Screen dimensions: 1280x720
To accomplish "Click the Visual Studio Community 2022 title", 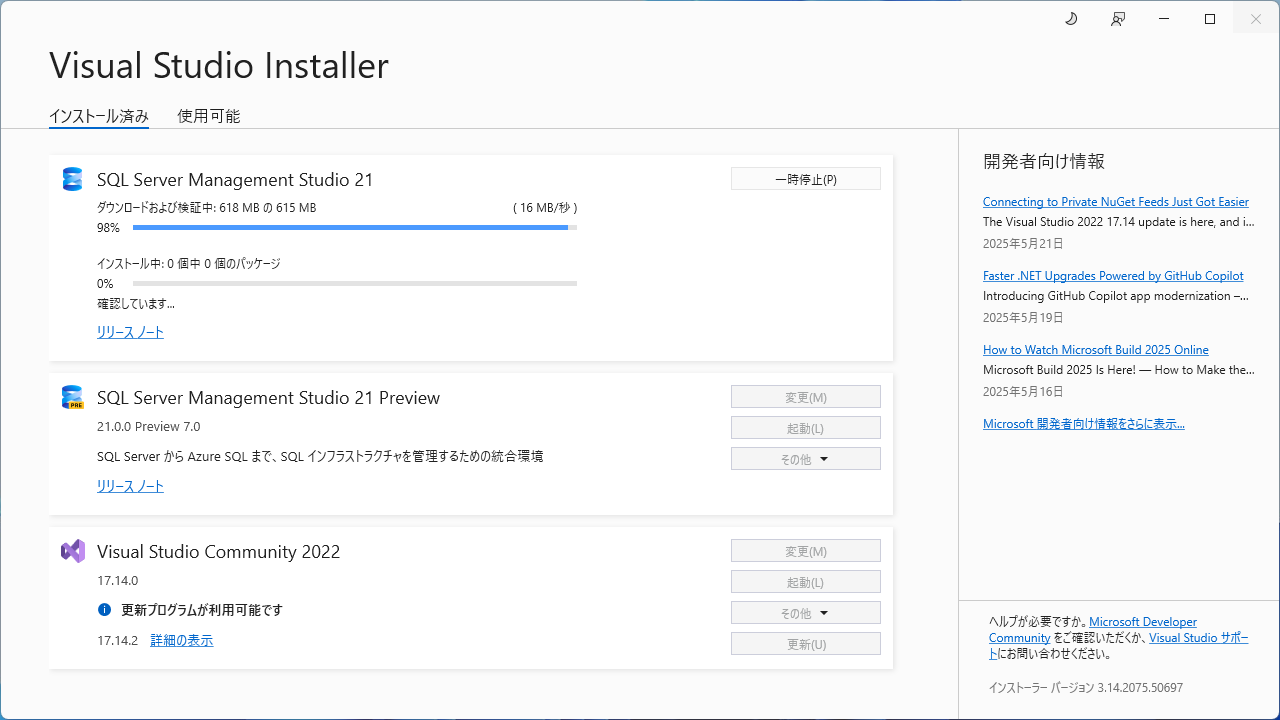I will (x=218, y=552).
